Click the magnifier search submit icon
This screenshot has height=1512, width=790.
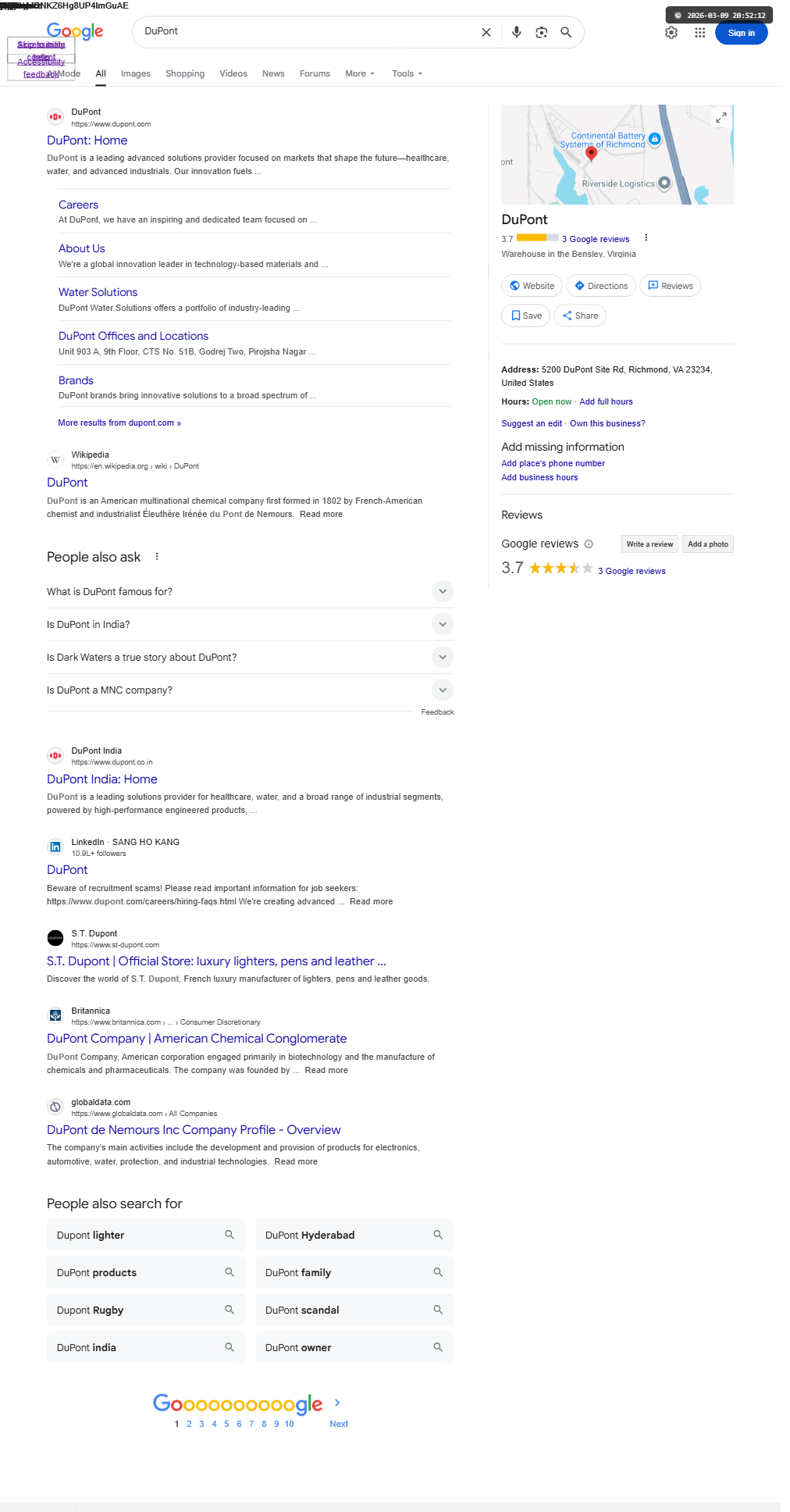click(566, 32)
